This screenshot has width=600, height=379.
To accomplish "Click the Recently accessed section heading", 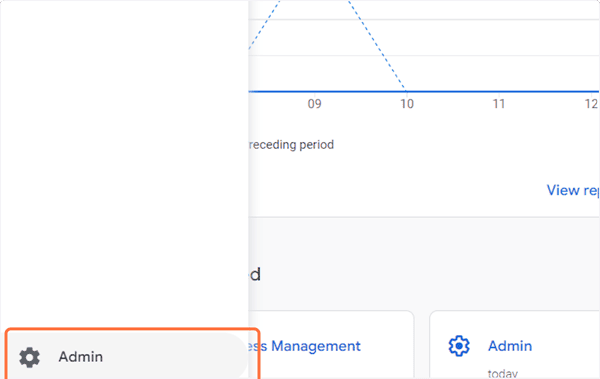I will (255, 274).
